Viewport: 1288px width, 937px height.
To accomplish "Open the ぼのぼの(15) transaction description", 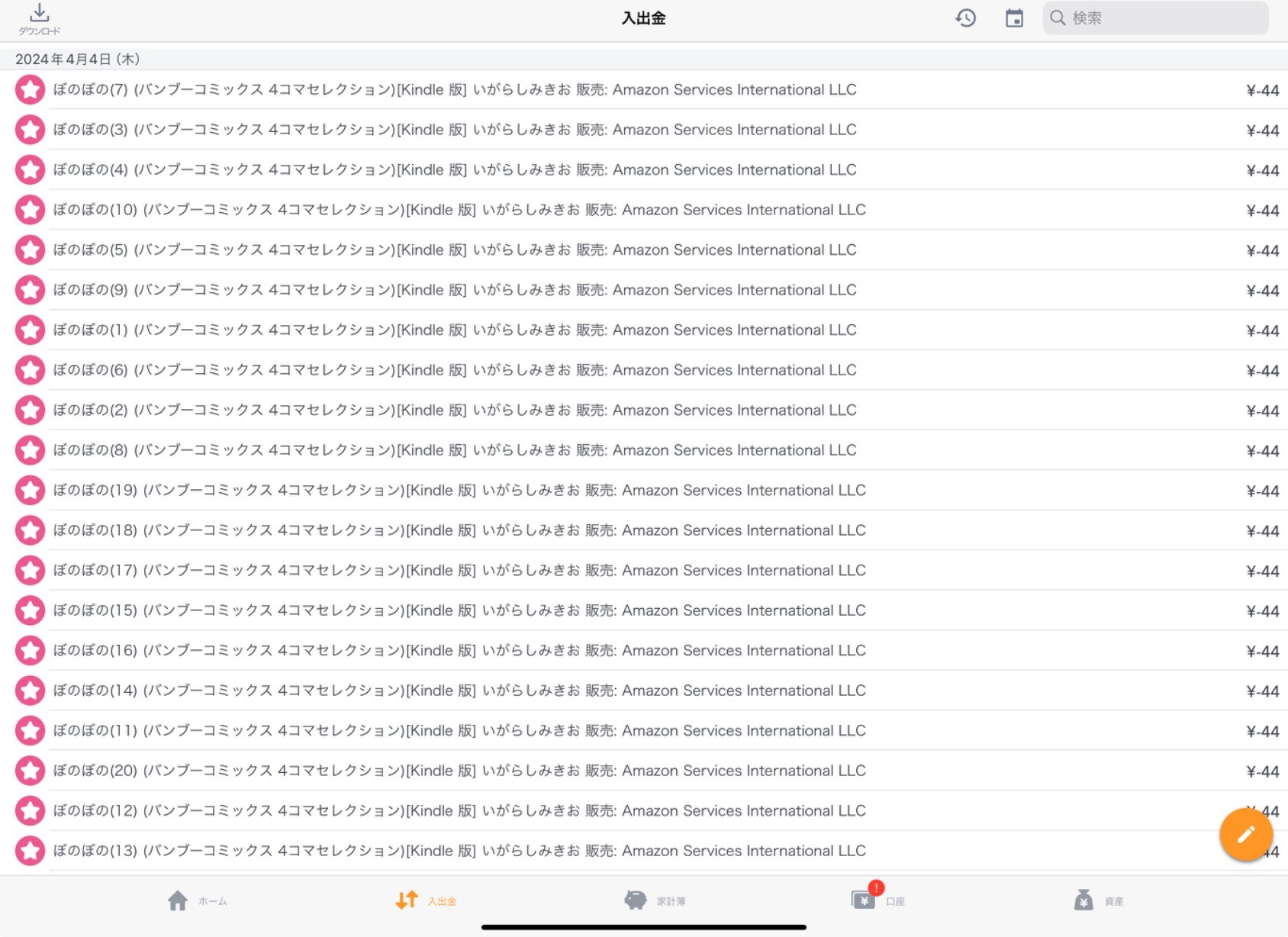I will (x=459, y=610).
